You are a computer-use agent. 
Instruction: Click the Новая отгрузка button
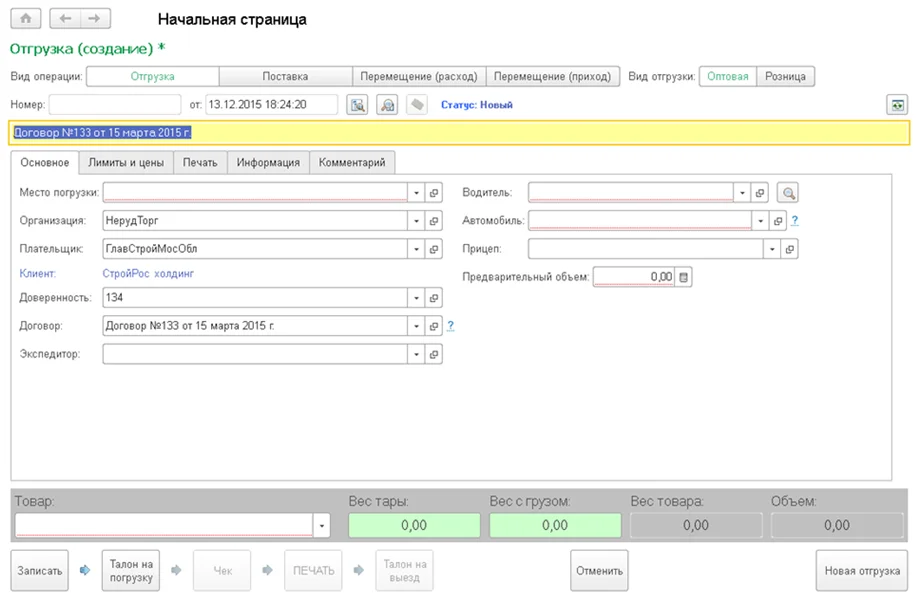[861, 571]
